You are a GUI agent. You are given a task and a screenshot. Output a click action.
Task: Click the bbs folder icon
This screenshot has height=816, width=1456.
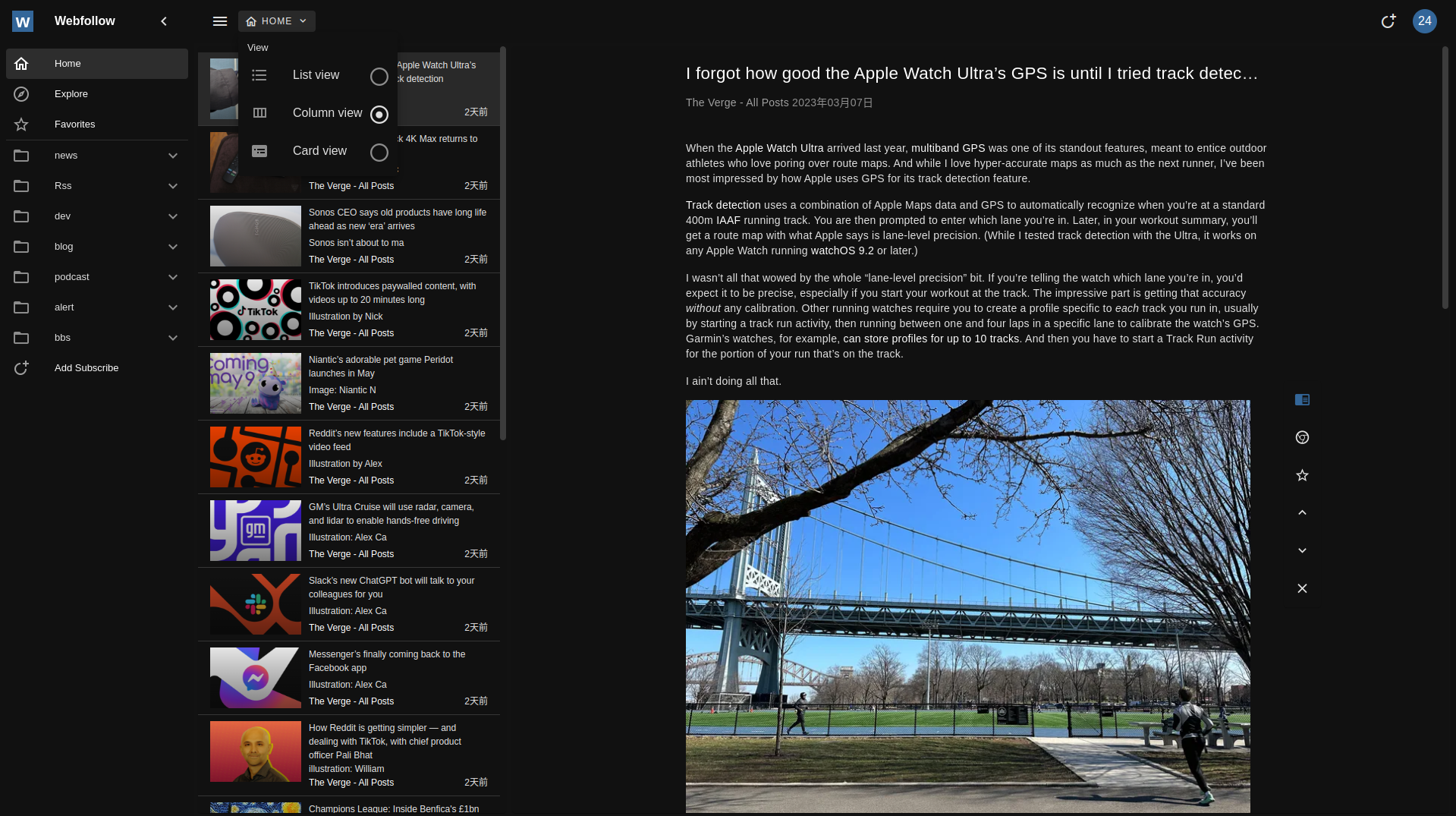[x=21, y=338]
